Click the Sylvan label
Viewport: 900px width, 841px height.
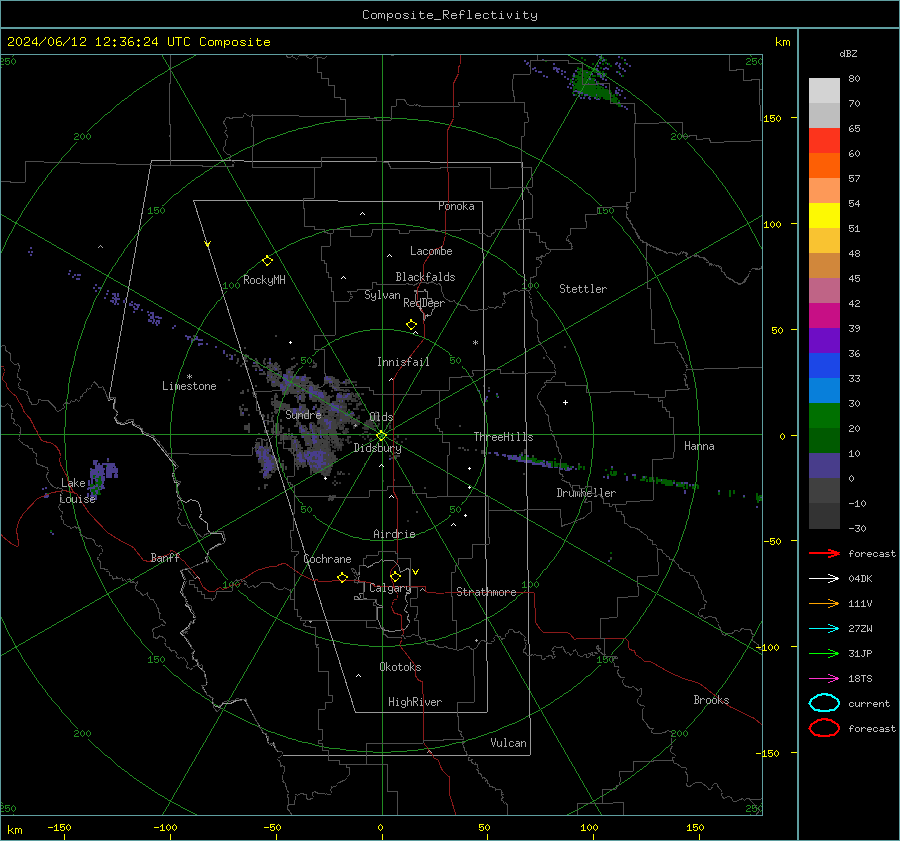[x=382, y=295]
